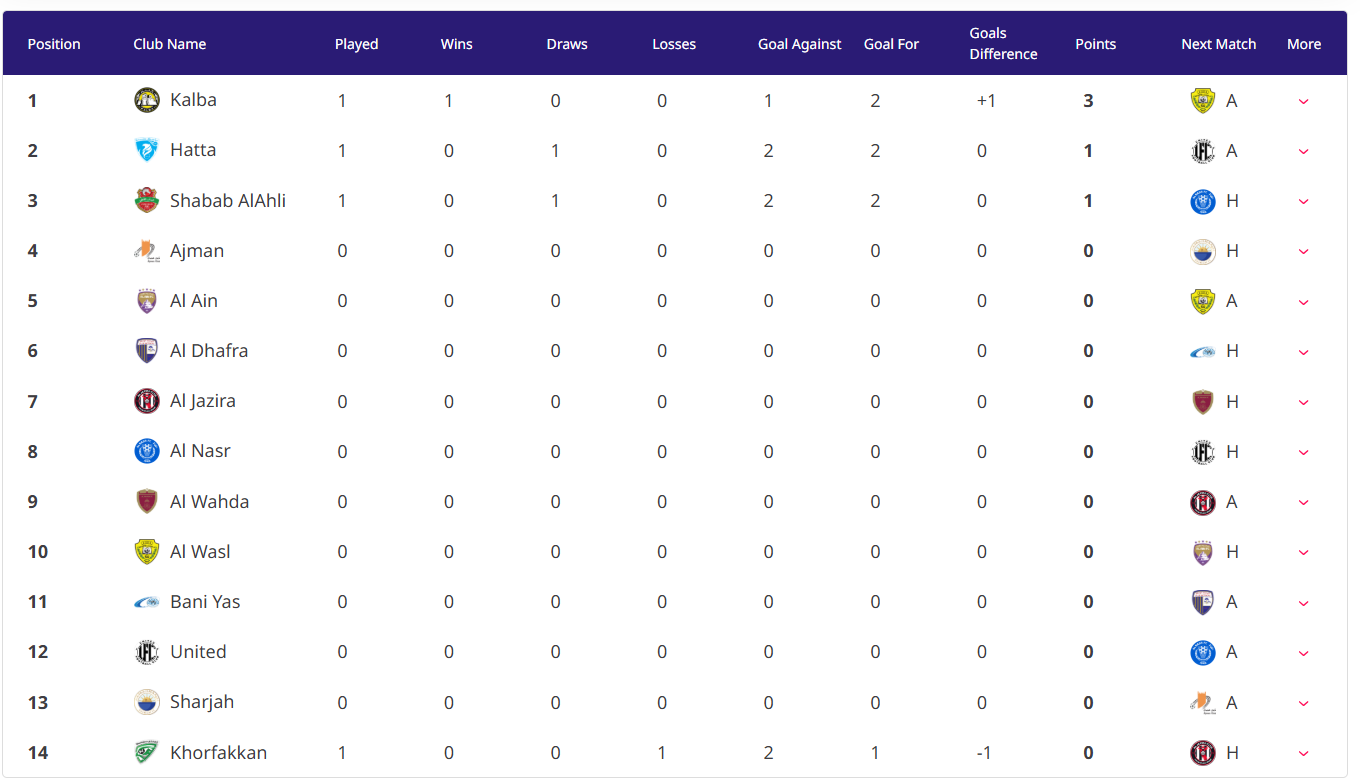1360x781 pixels.
Task: Click Al Ain's next-match opponent logo
Action: coord(1203,301)
